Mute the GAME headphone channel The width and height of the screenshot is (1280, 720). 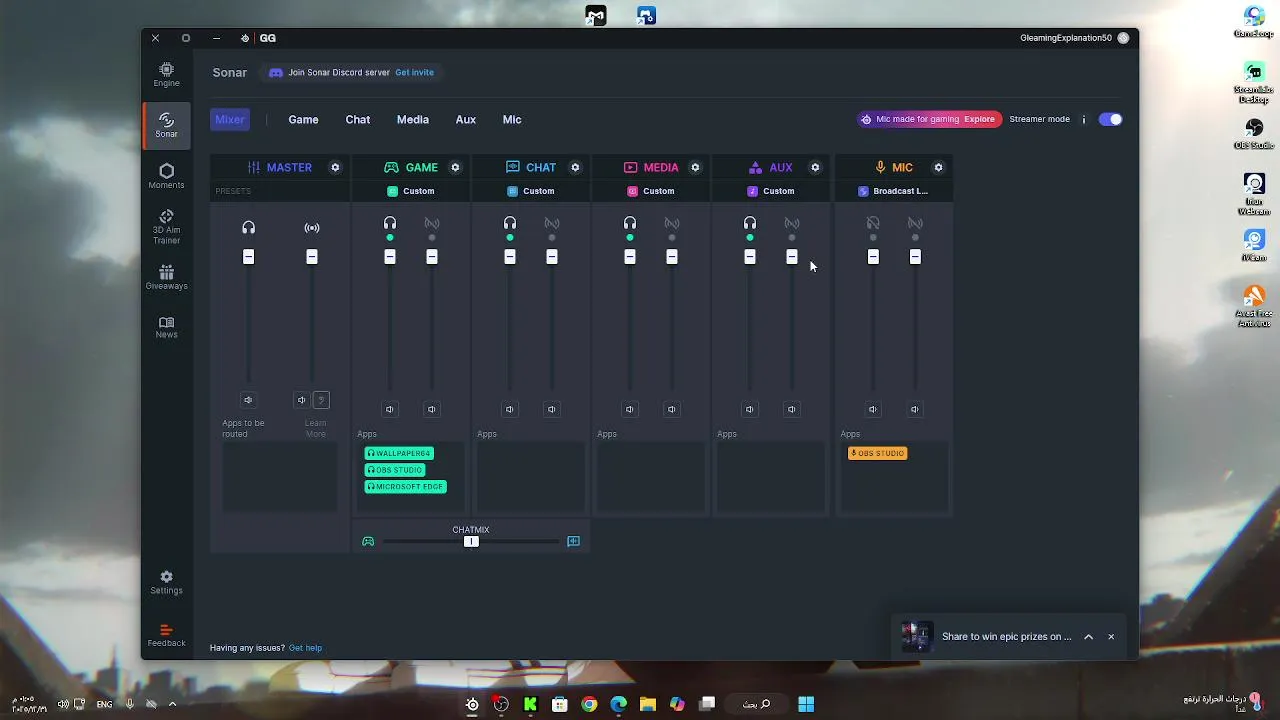click(x=390, y=409)
